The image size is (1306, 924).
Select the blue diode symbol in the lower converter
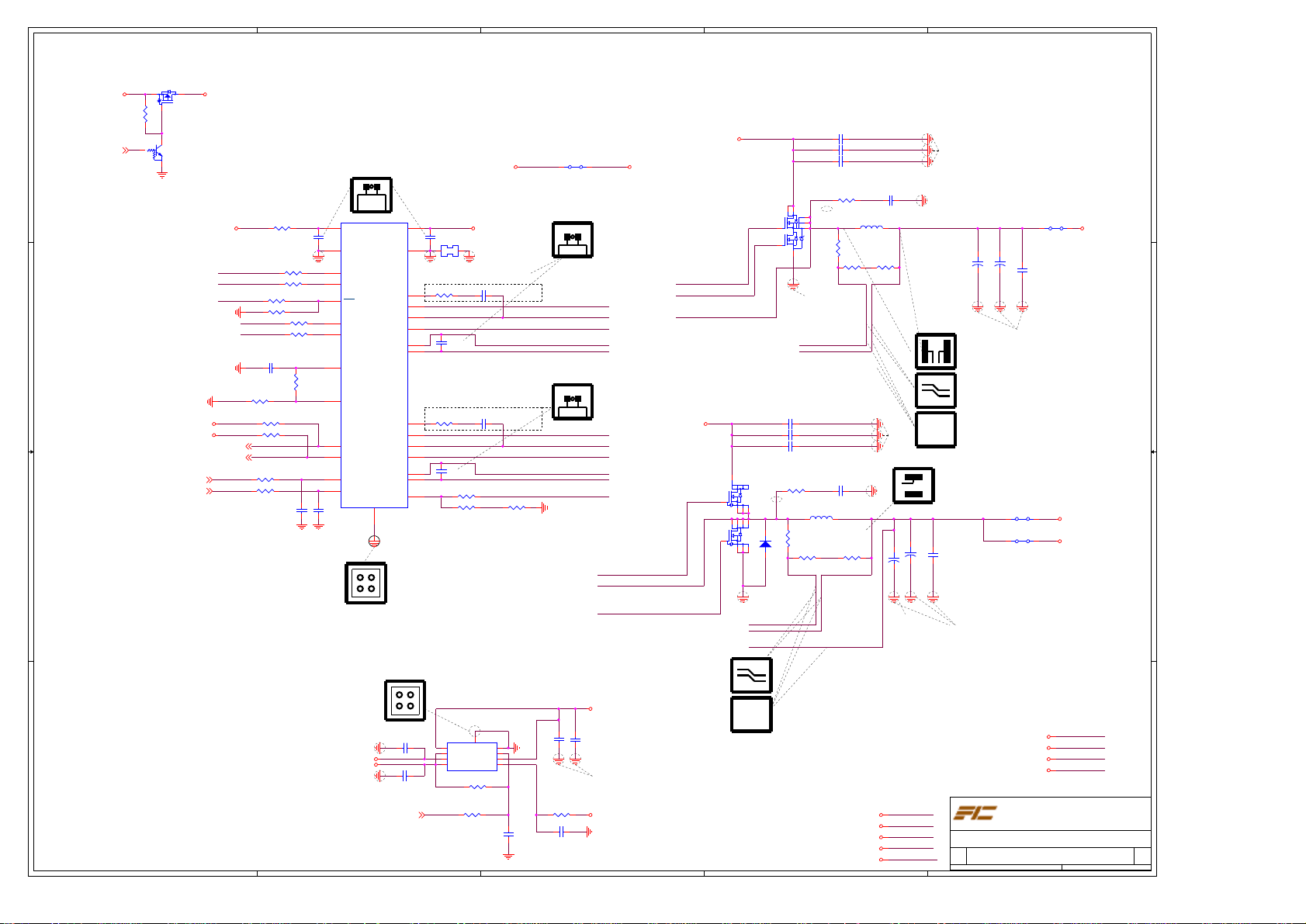click(x=765, y=544)
